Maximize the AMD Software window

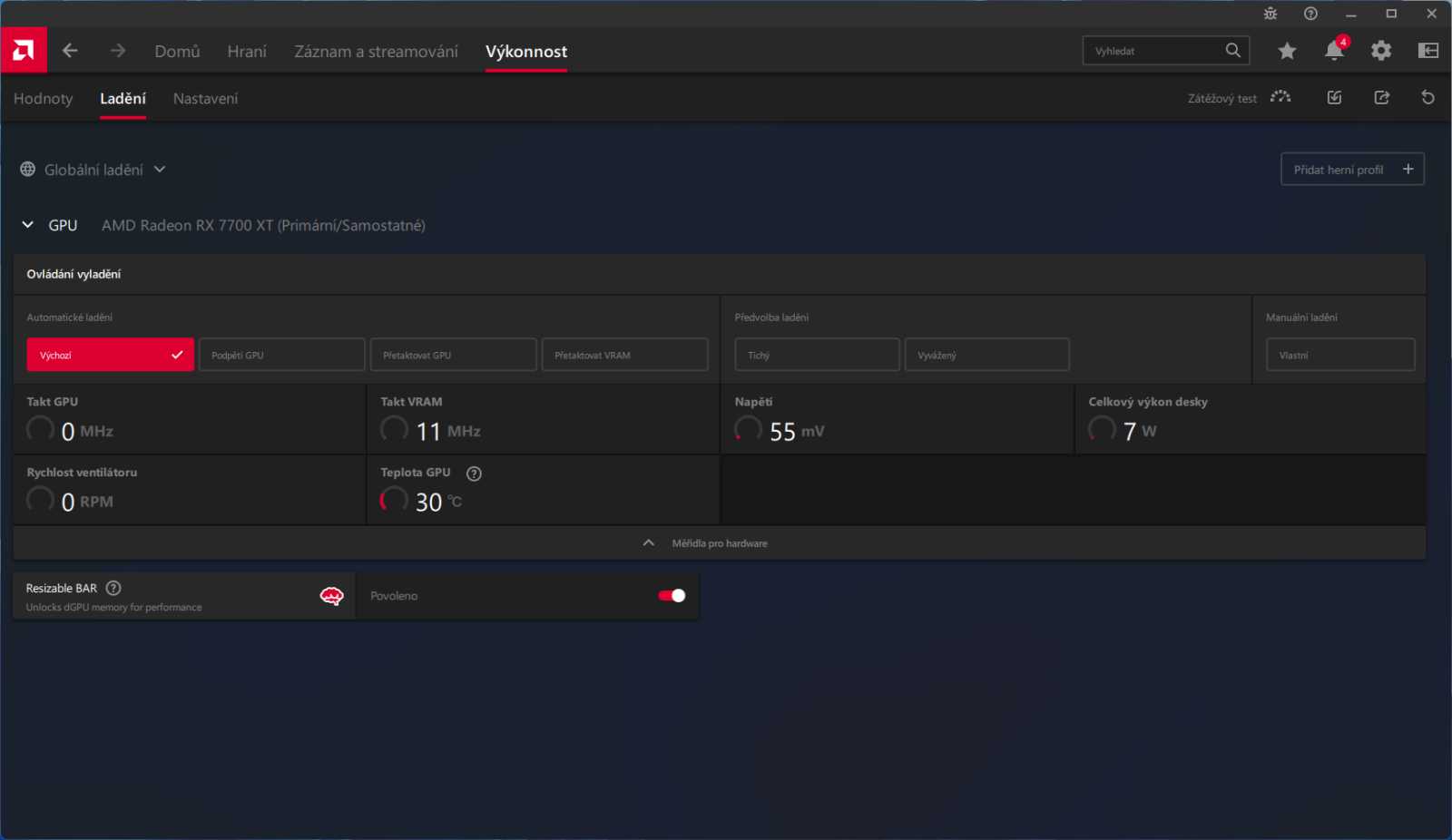tap(1391, 14)
